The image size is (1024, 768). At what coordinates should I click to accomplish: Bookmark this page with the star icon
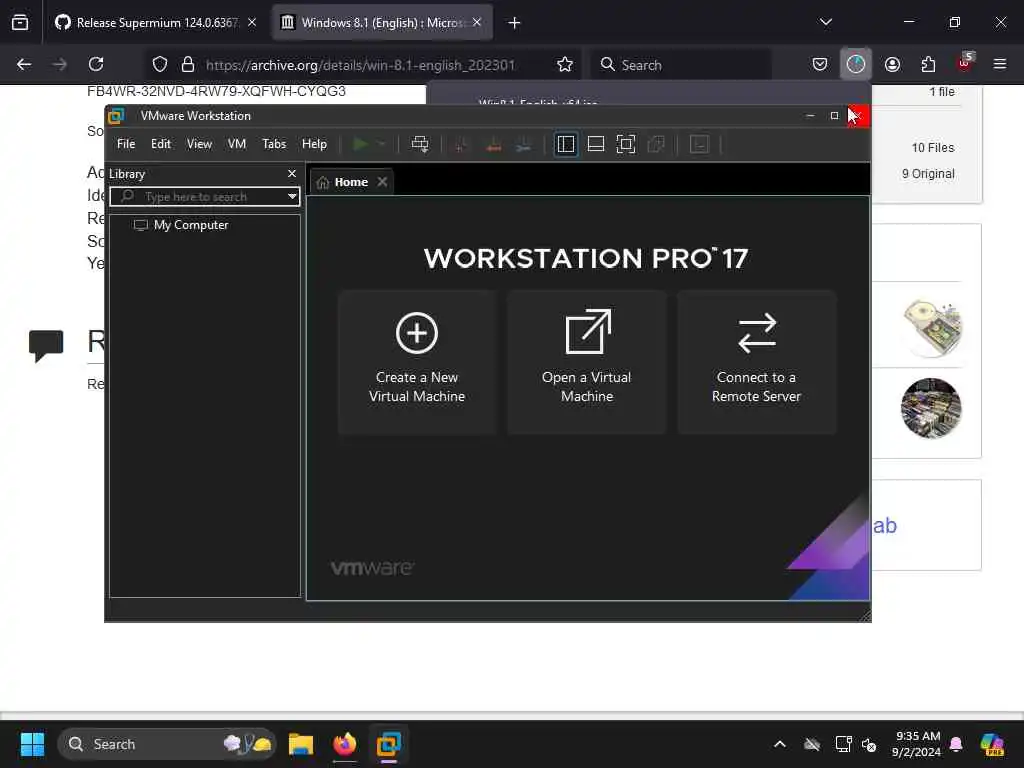[565, 64]
